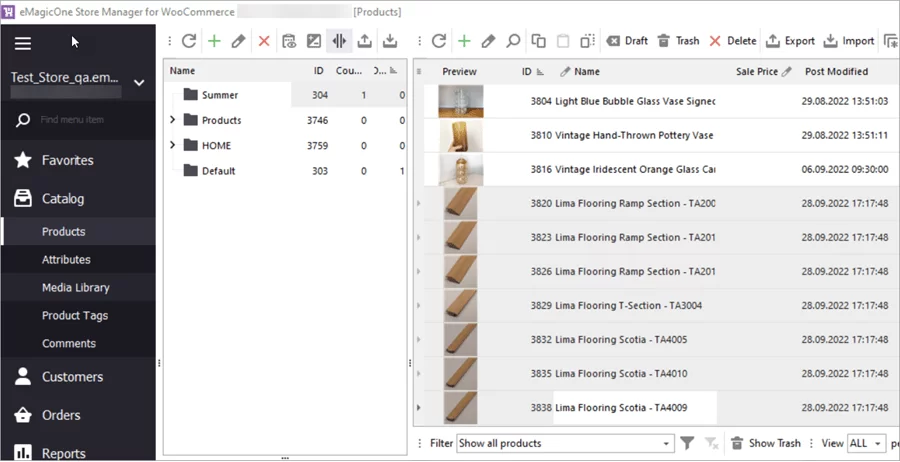Viewport: 900px width, 462px height.
Task: Click the Export button
Action: point(790,41)
